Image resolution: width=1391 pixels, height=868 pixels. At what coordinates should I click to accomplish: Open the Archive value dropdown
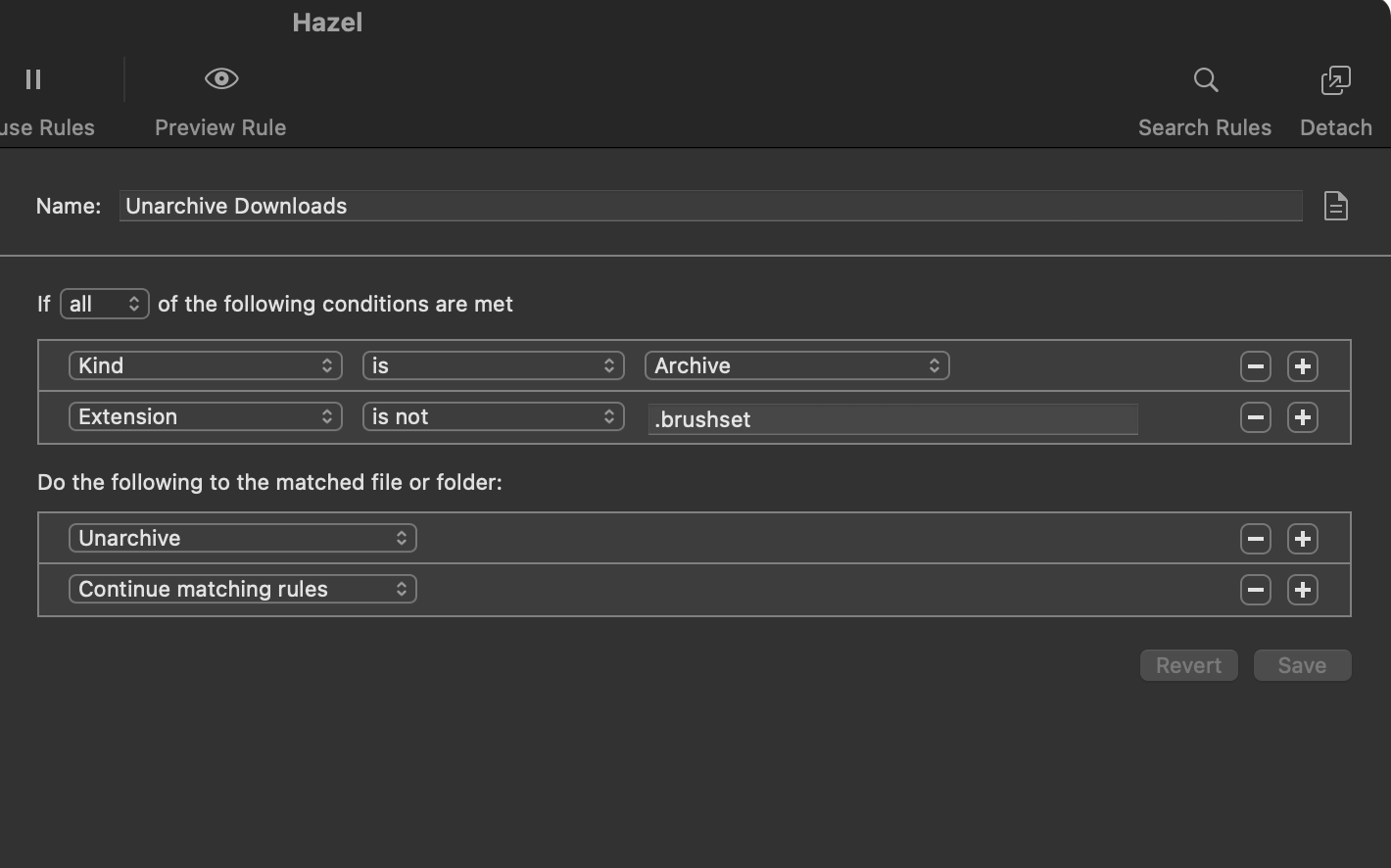click(x=797, y=365)
